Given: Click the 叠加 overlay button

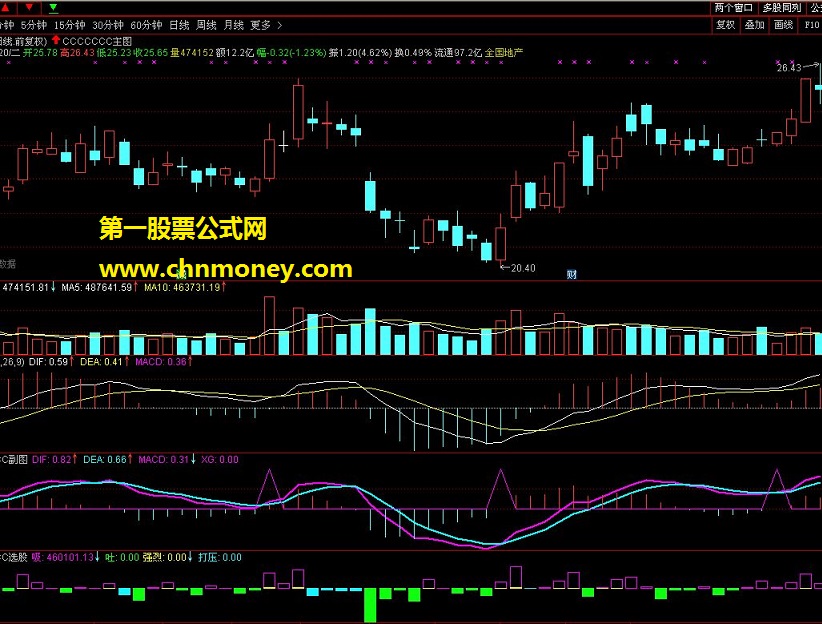Looking at the screenshot, I should point(754,25).
